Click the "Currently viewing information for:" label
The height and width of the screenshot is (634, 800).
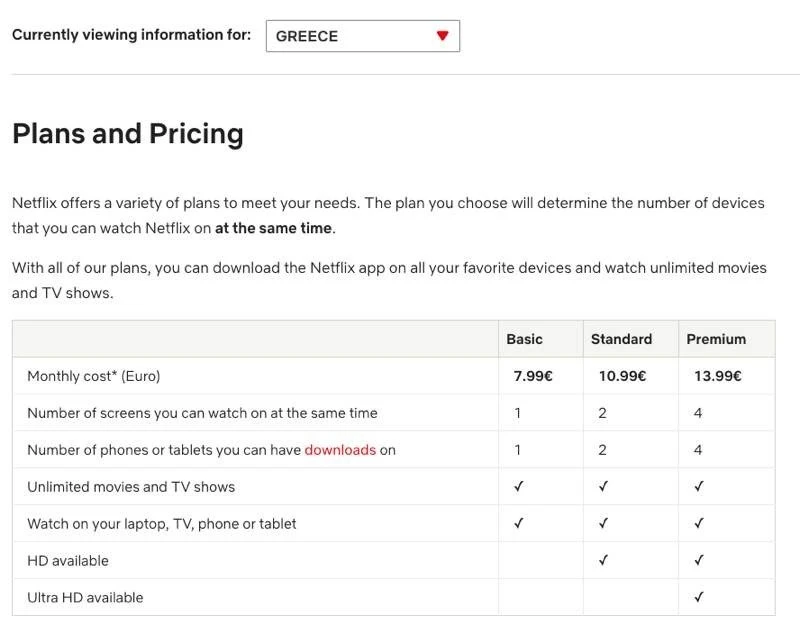(x=132, y=35)
